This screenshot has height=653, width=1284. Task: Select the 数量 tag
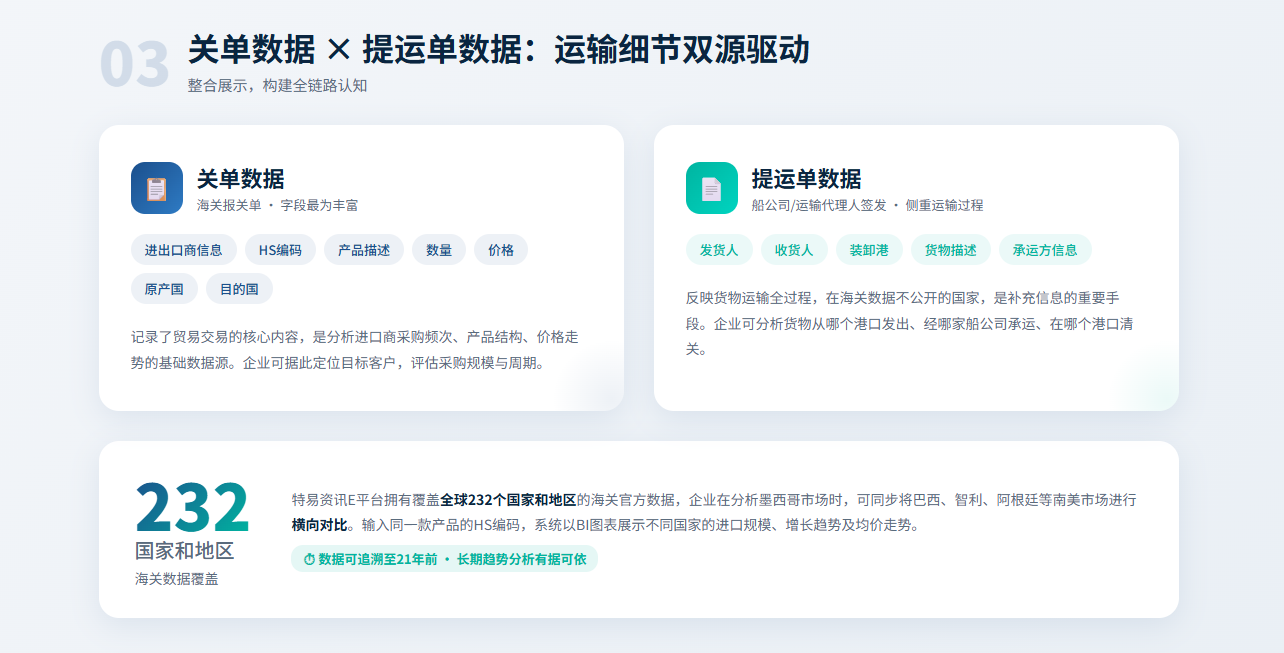point(439,250)
